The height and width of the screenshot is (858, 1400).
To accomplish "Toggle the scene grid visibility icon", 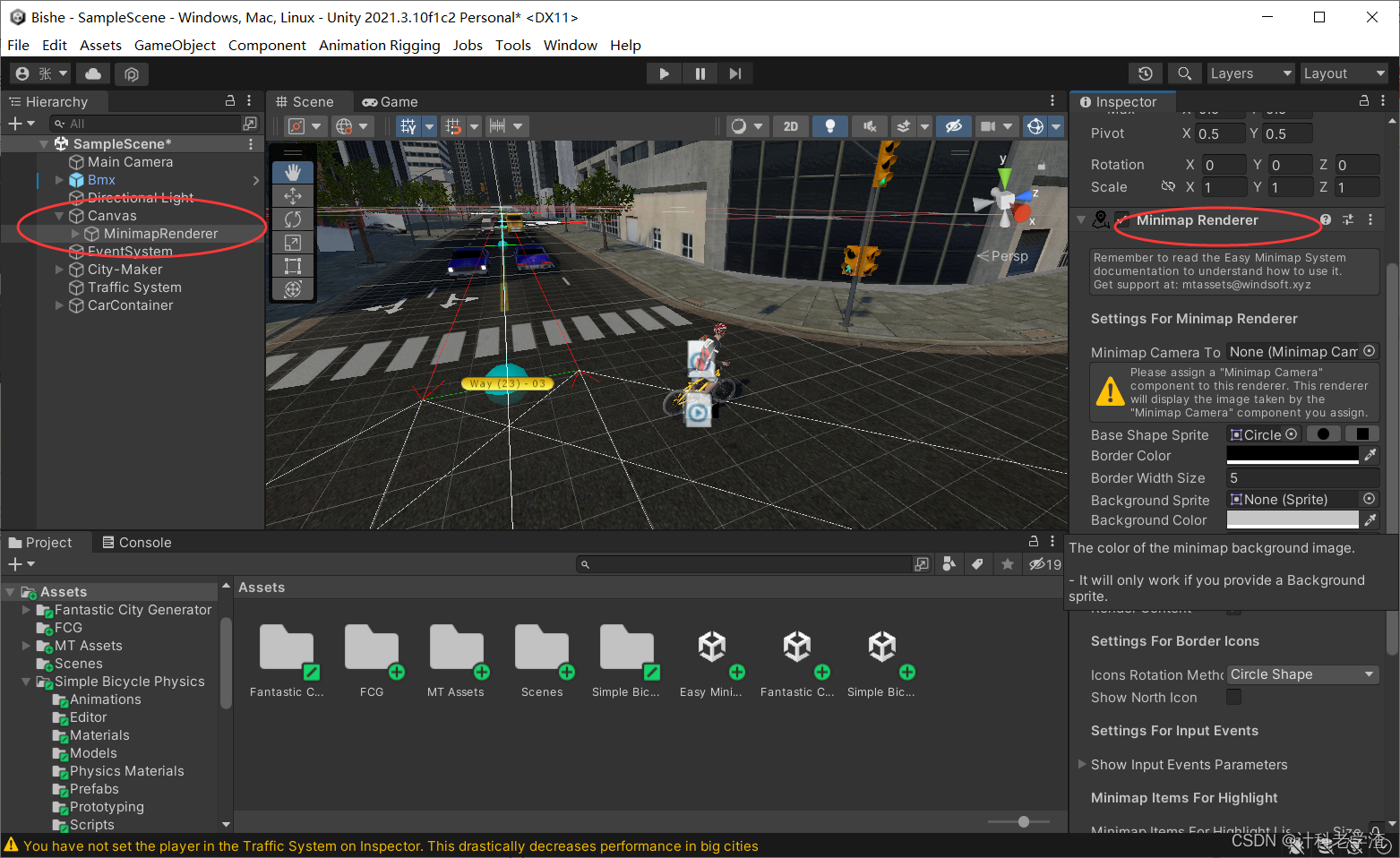I will point(408,126).
